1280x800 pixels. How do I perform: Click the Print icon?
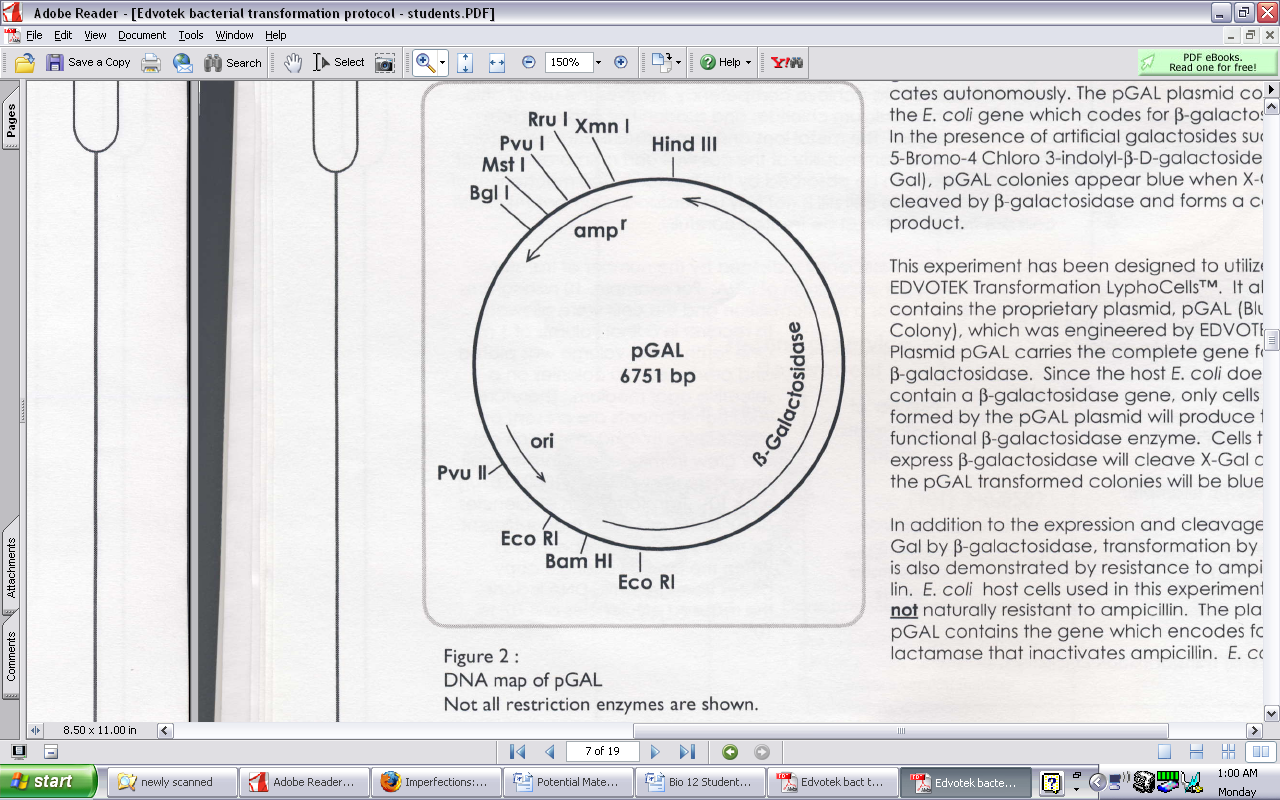tap(151, 62)
